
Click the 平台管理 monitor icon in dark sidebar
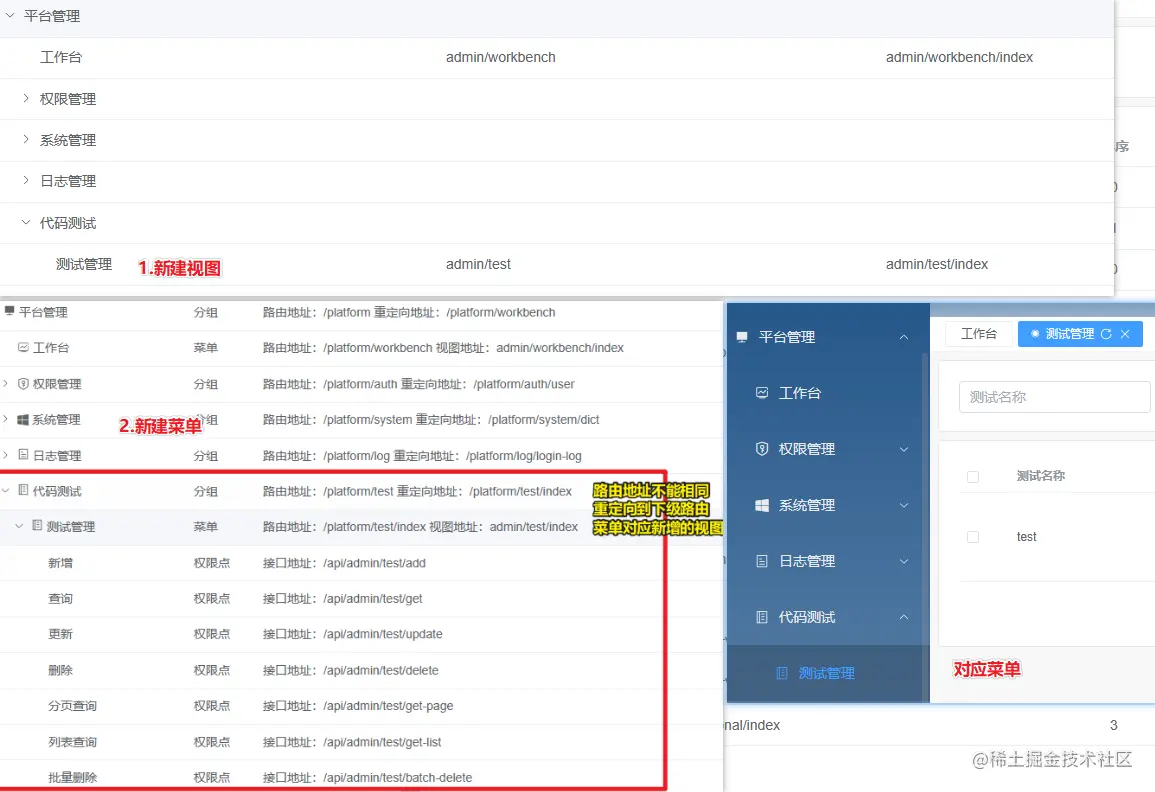(742, 337)
